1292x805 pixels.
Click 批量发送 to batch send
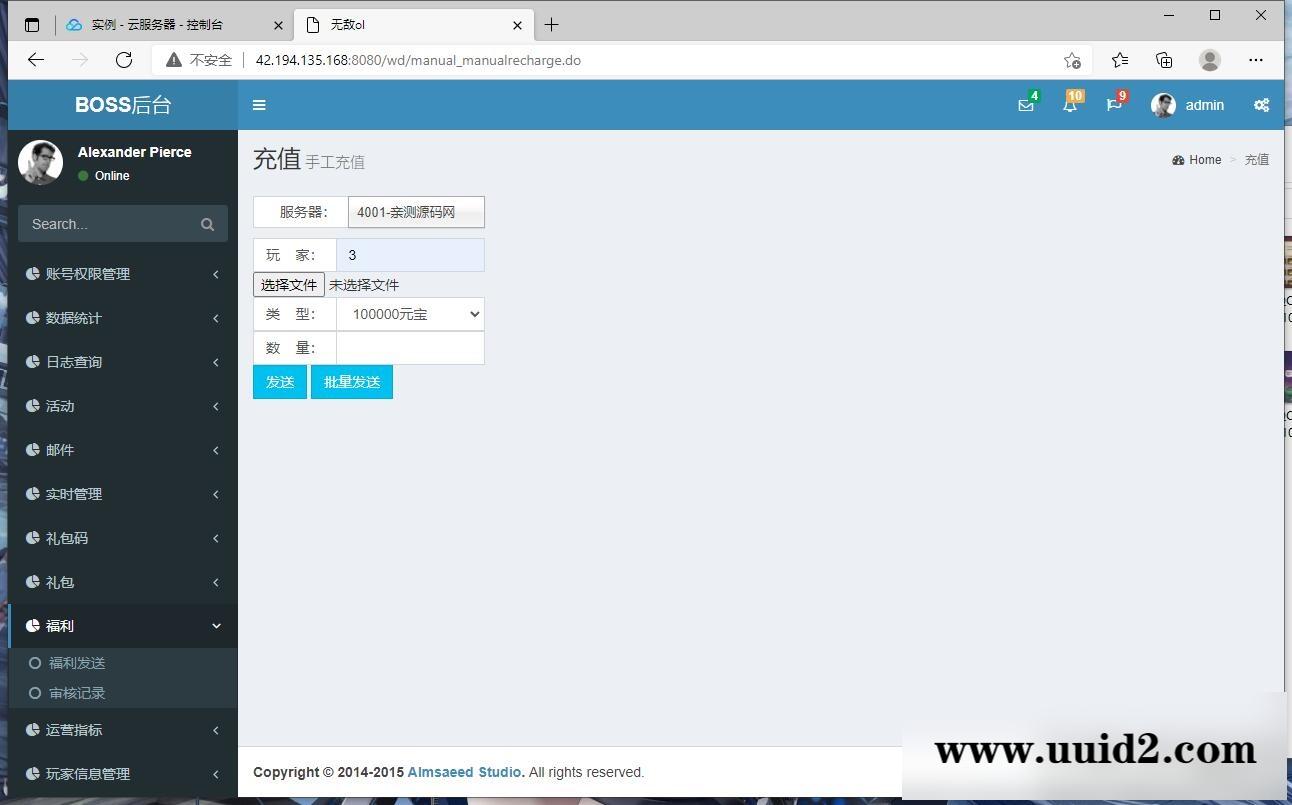tap(352, 381)
